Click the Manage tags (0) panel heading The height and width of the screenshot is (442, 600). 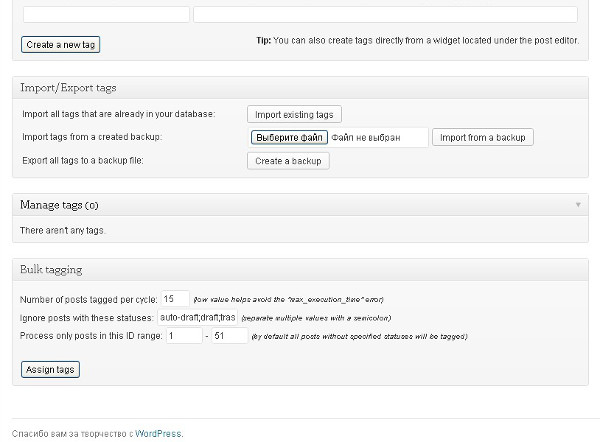tap(60, 205)
